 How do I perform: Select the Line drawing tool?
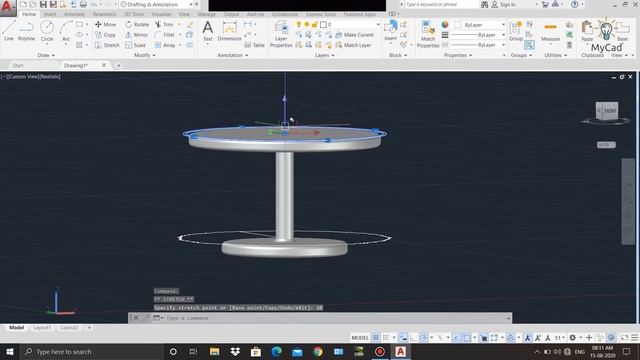tap(9, 31)
